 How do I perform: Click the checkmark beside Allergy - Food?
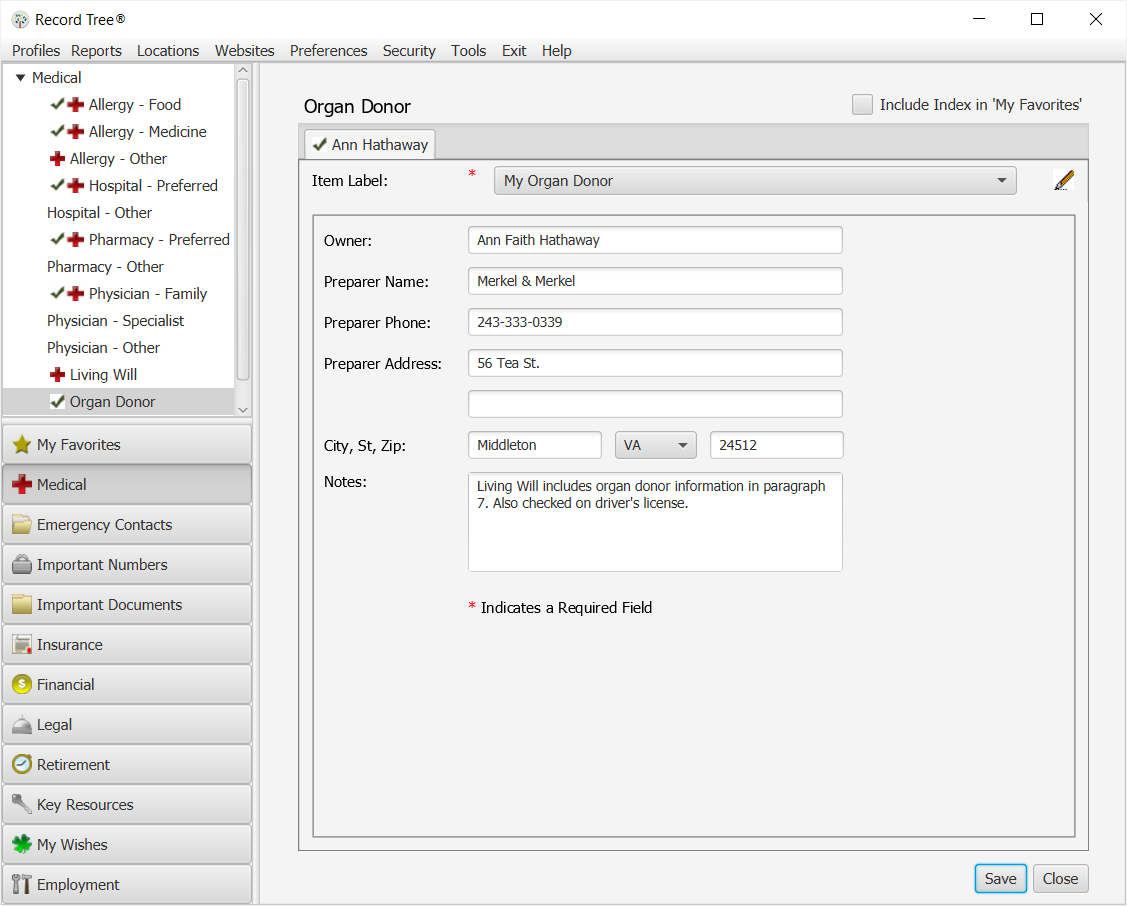coord(55,104)
